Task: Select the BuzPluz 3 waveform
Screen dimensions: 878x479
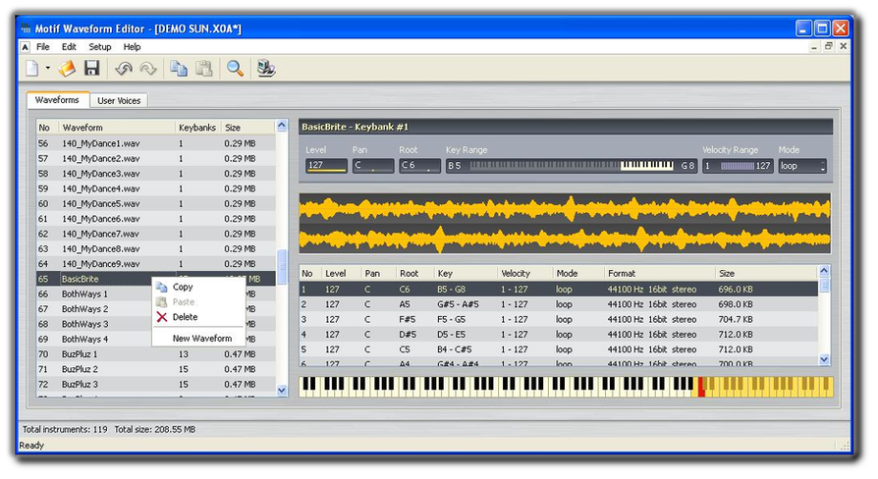Action: (x=156, y=384)
